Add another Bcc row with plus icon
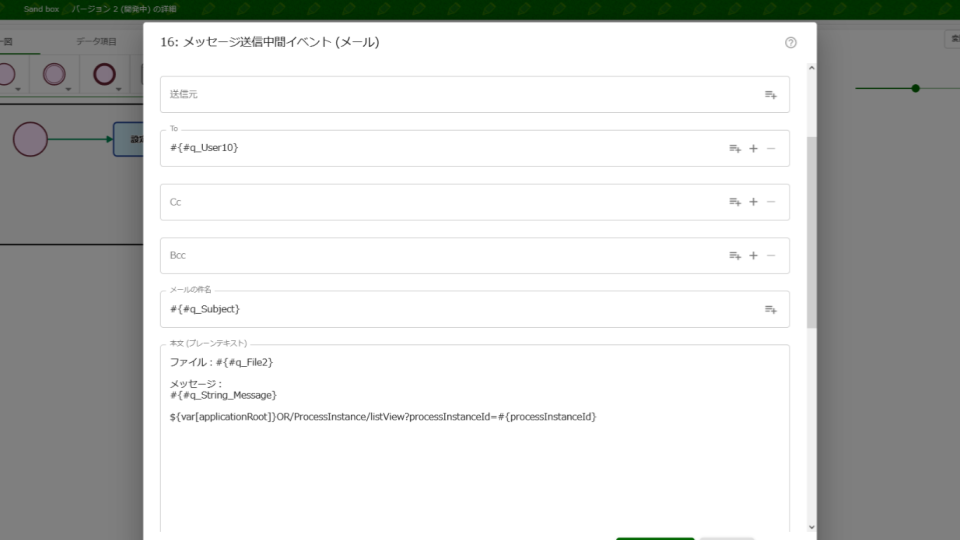960x540 pixels. pyautogui.click(x=753, y=256)
